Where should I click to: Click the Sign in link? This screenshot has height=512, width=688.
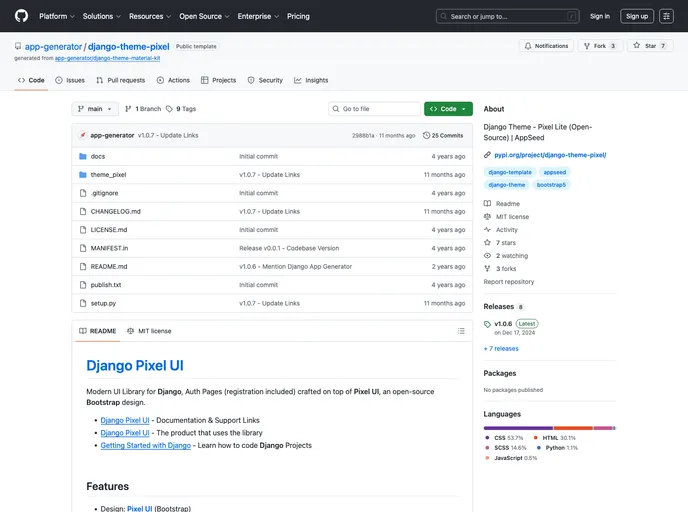pyautogui.click(x=600, y=16)
